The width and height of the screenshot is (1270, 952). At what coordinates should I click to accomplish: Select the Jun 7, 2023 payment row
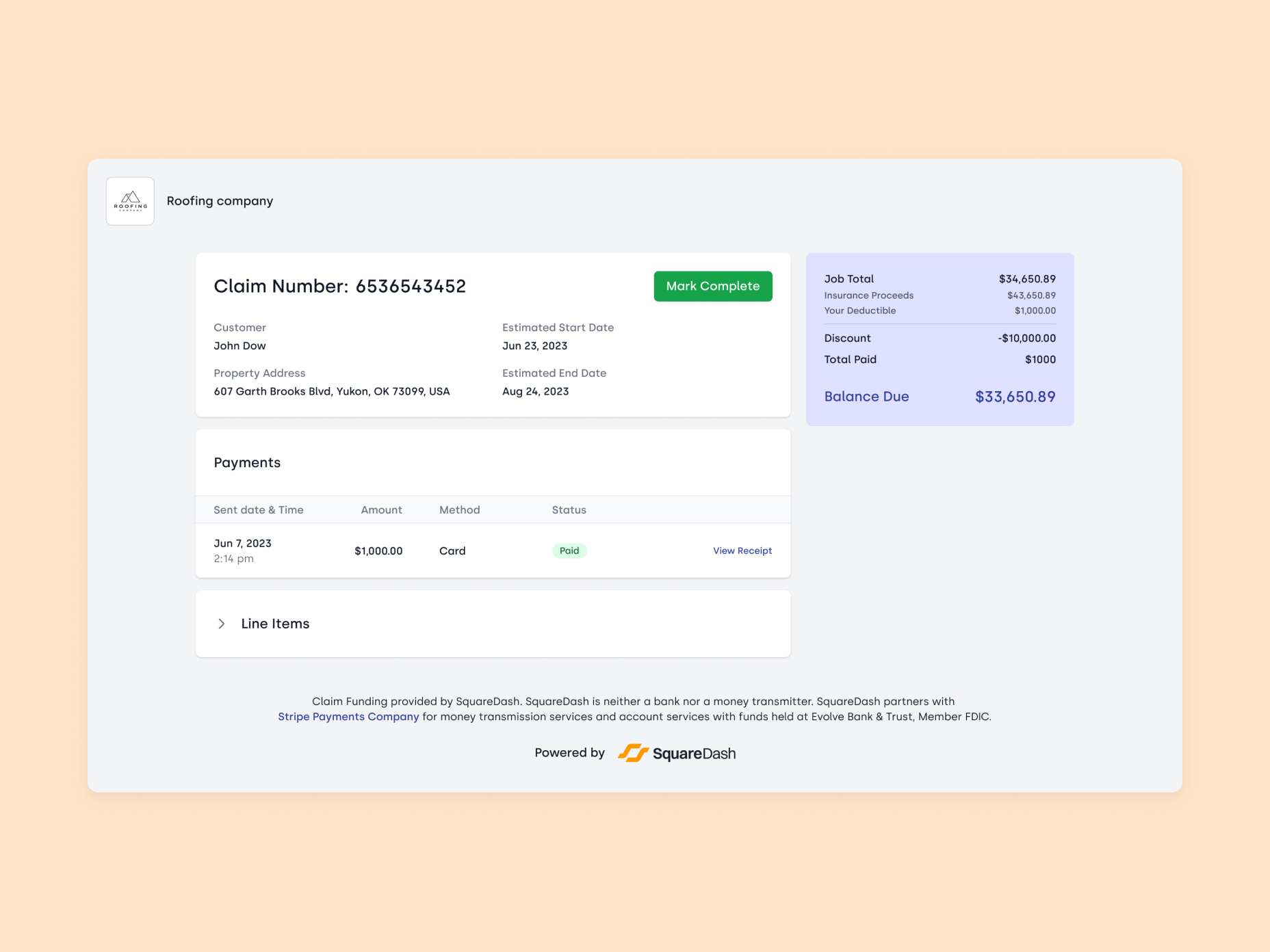tap(493, 551)
